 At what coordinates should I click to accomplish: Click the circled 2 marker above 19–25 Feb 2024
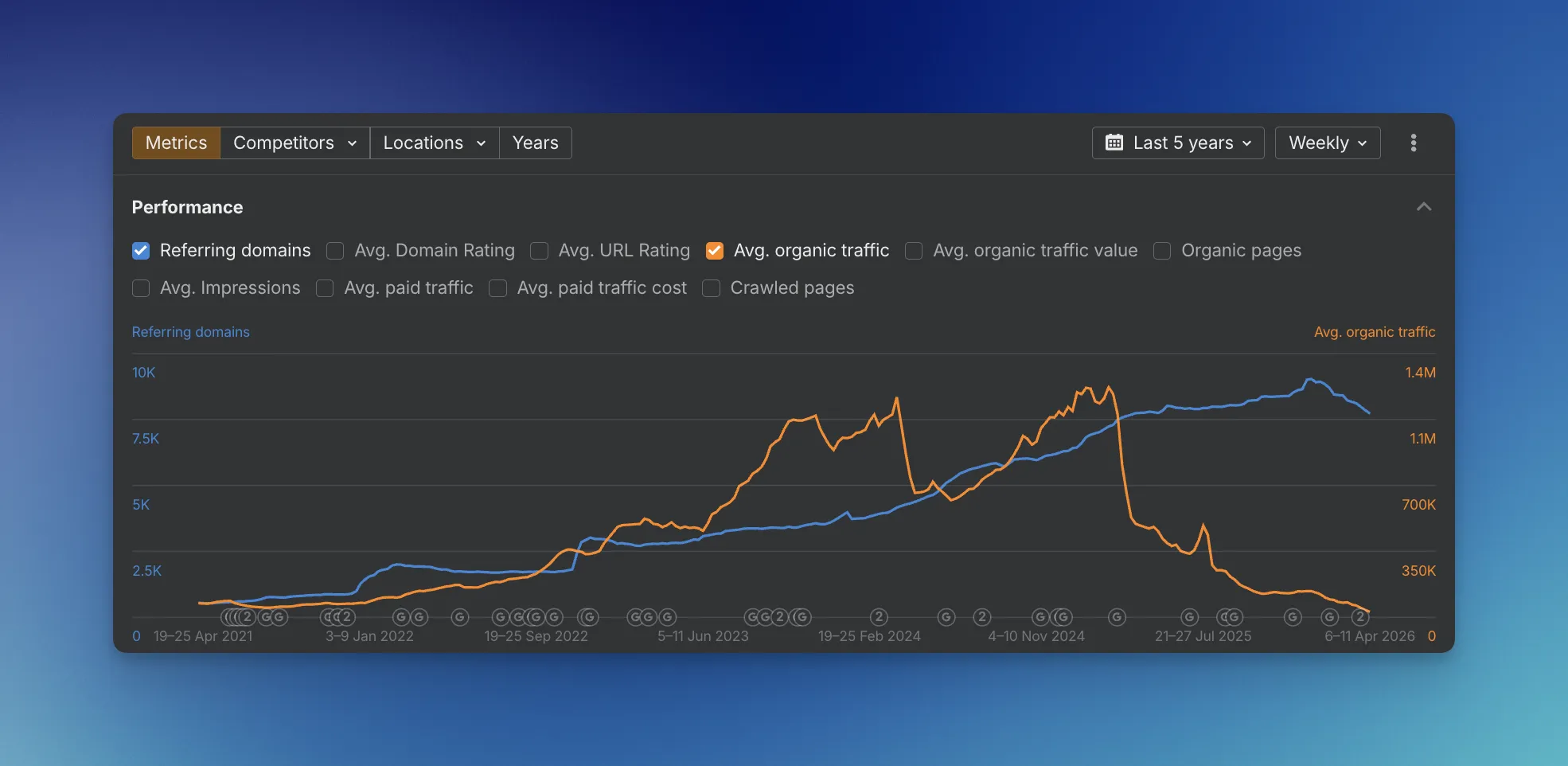coord(880,617)
